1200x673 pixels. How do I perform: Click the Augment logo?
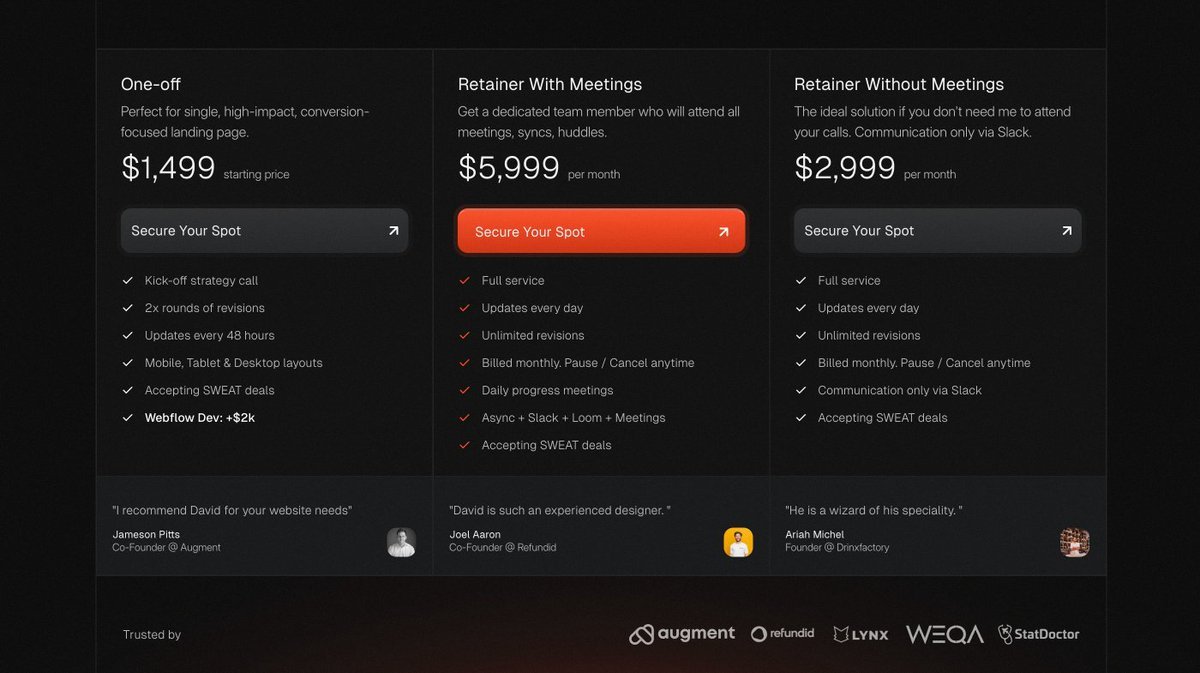pos(682,634)
